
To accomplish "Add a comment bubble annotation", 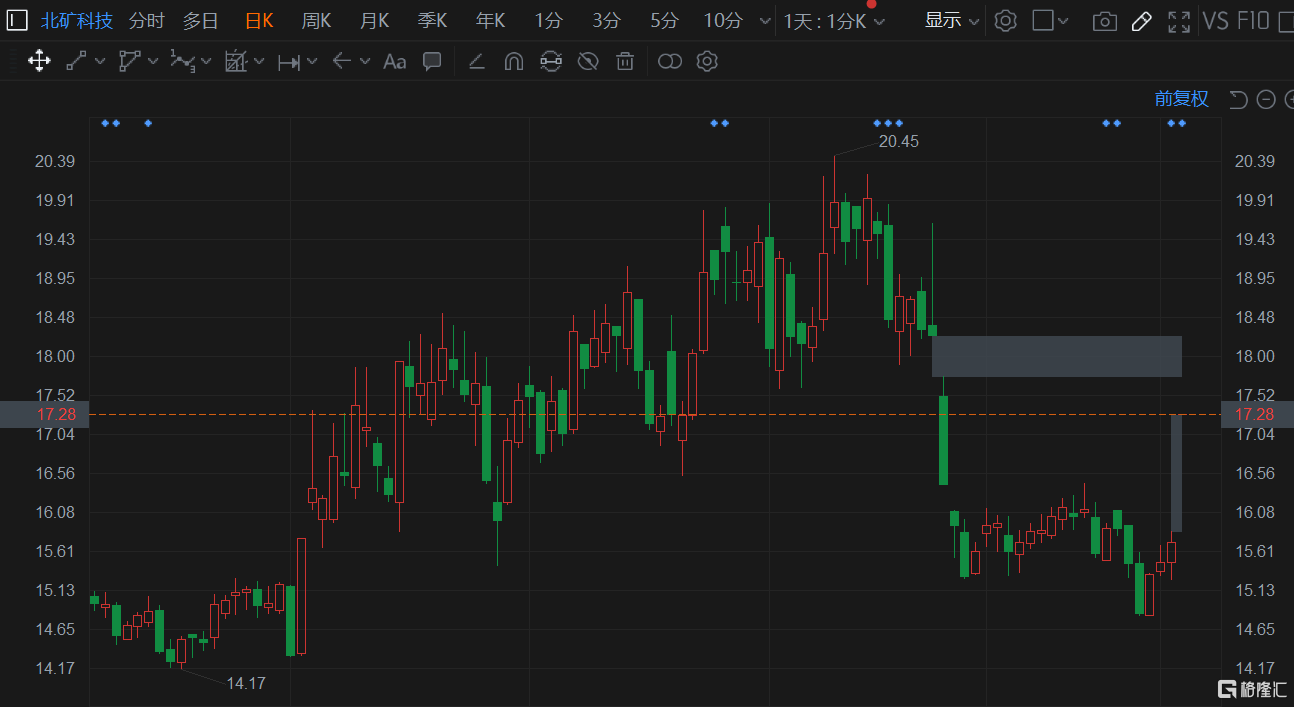I will tap(432, 62).
